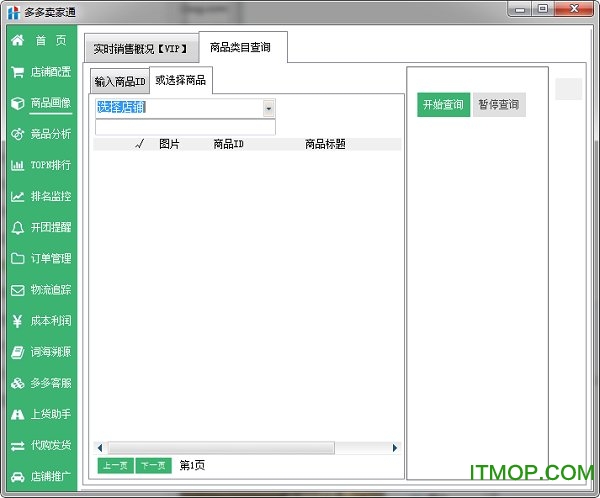Click the folder icon for 订单管理

tap(18, 259)
